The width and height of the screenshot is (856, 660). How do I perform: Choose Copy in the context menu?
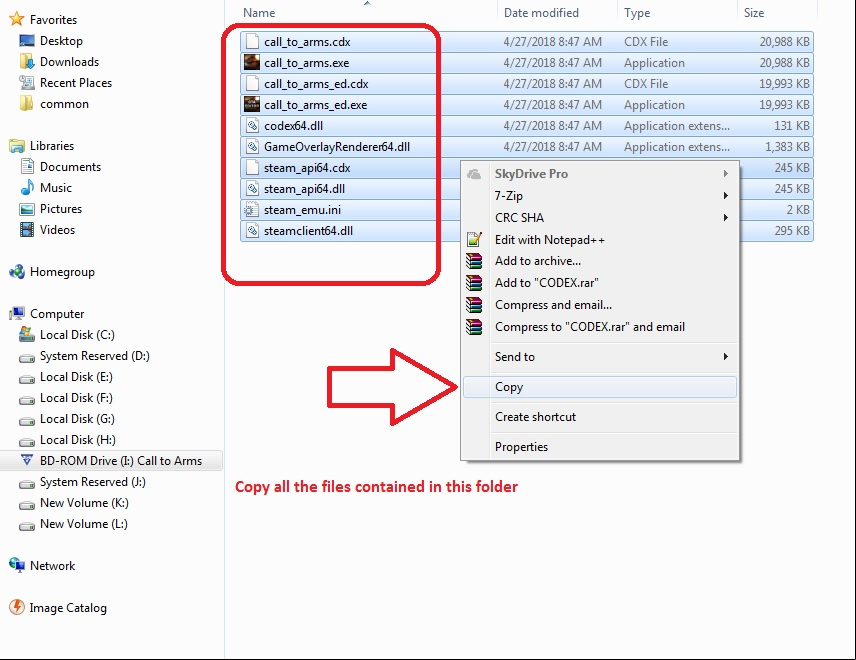coord(599,387)
